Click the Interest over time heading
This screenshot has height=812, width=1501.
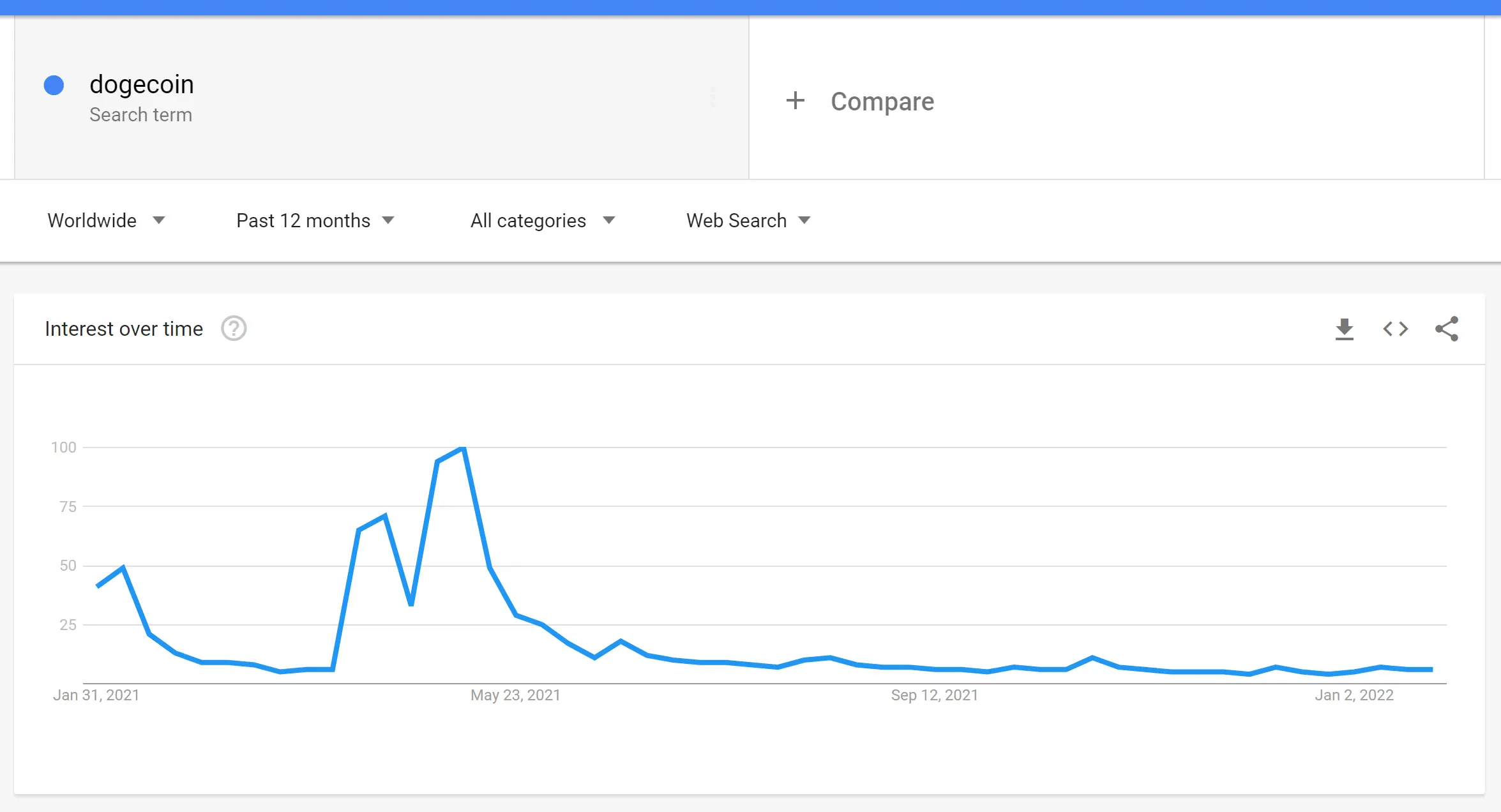pyautogui.click(x=123, y=329)
